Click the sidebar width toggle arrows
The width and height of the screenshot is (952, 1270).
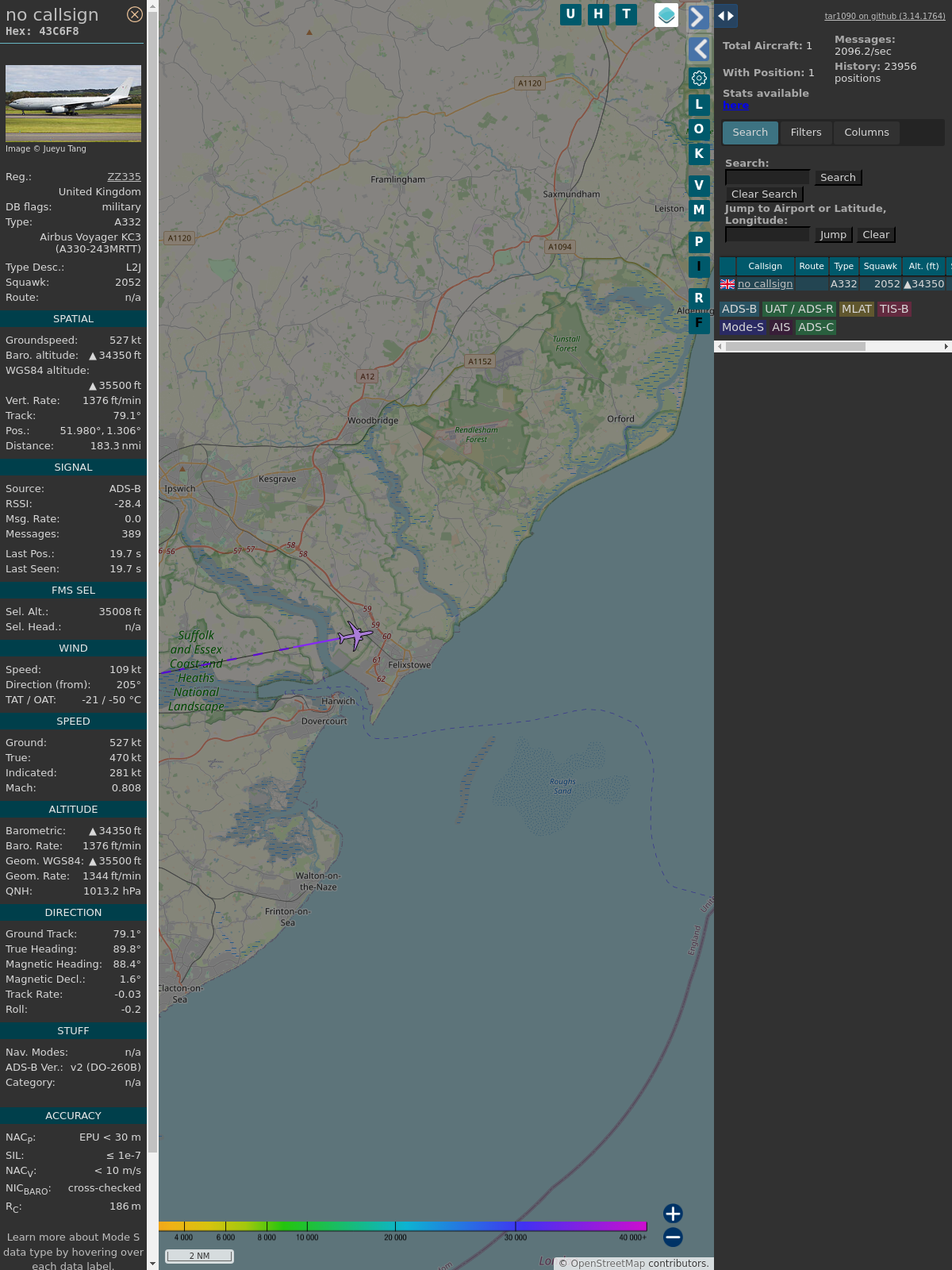click(726, 16)
